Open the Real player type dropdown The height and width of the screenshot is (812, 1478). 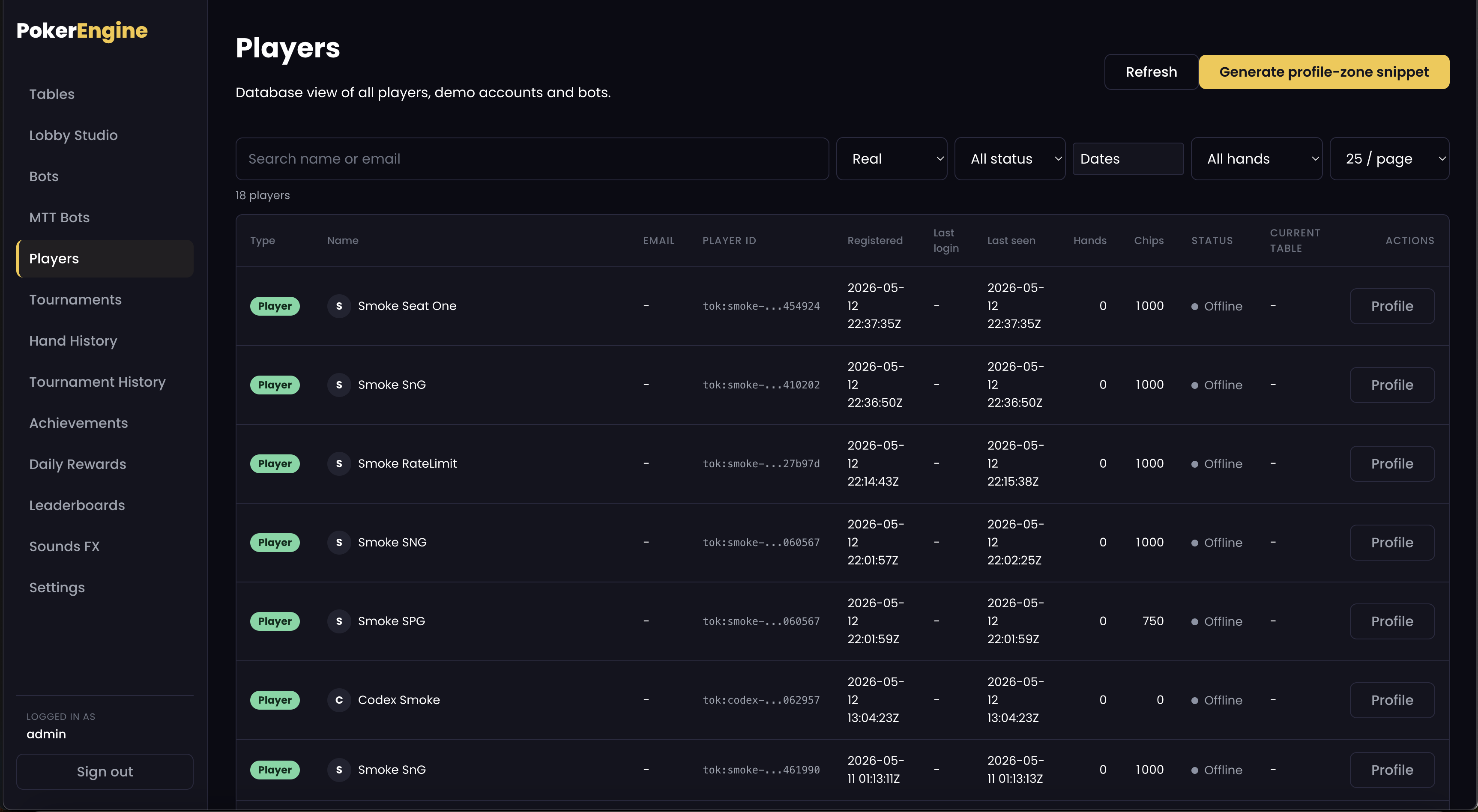(x=892, y=159)
